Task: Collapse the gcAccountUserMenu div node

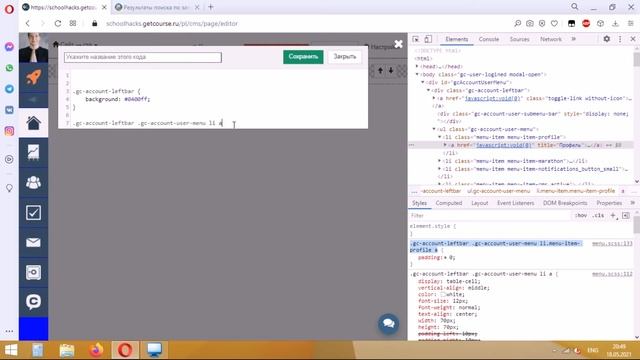Action: coord(423,82)
